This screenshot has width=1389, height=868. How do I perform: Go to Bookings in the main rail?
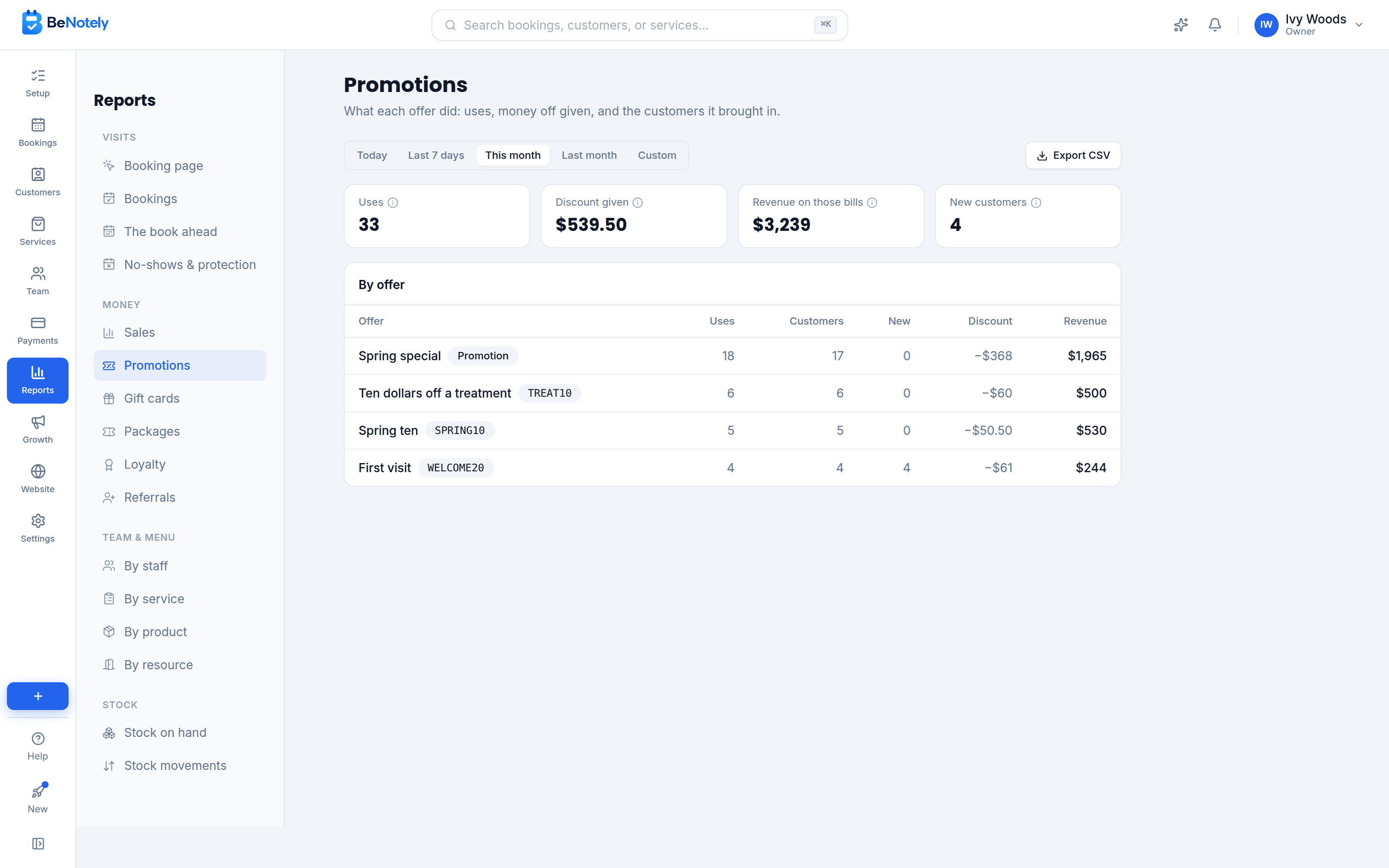(37, 133)
